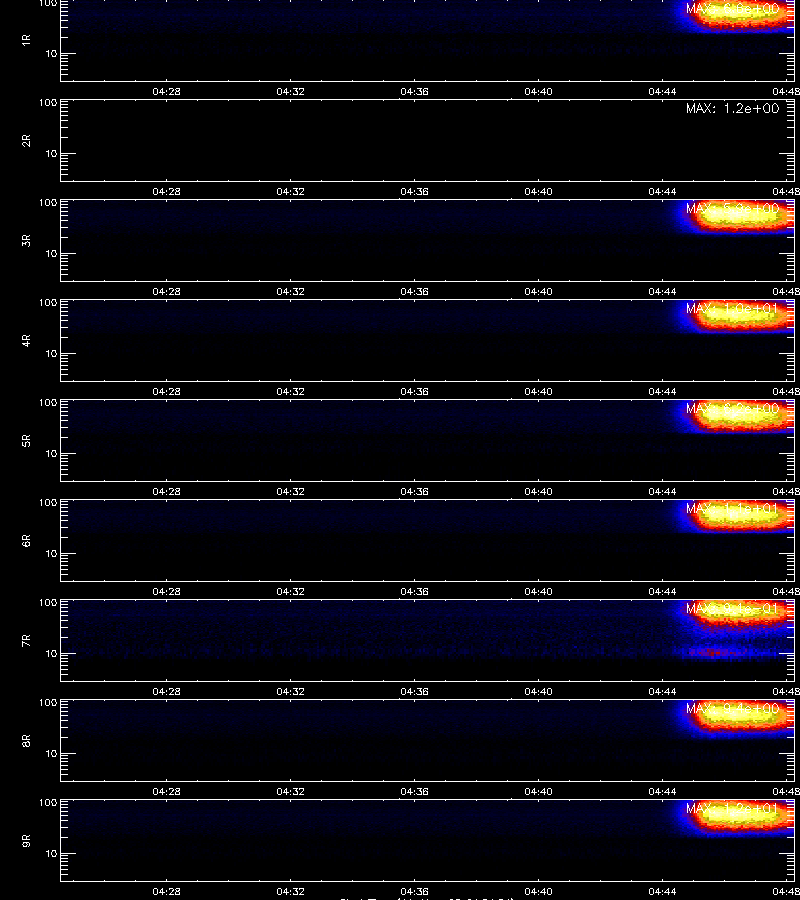
Task: Click the 04:32 tick label under the 7R panel
Action: coord(290,692)
